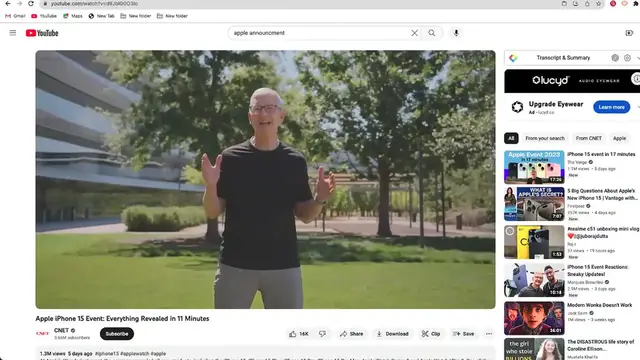Open realme c51 unboxing thumbnail
This screenshot has height=360, width=640.
[x=534, y=242]
